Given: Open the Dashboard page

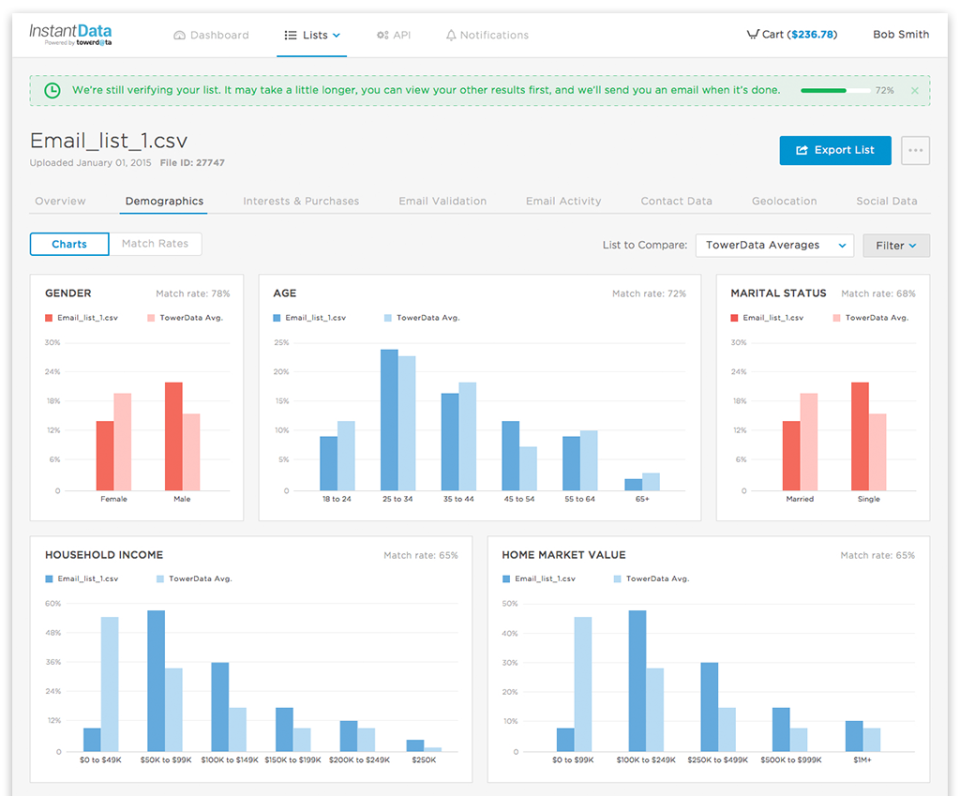Looking at the screenshot, I should (211, 35).
